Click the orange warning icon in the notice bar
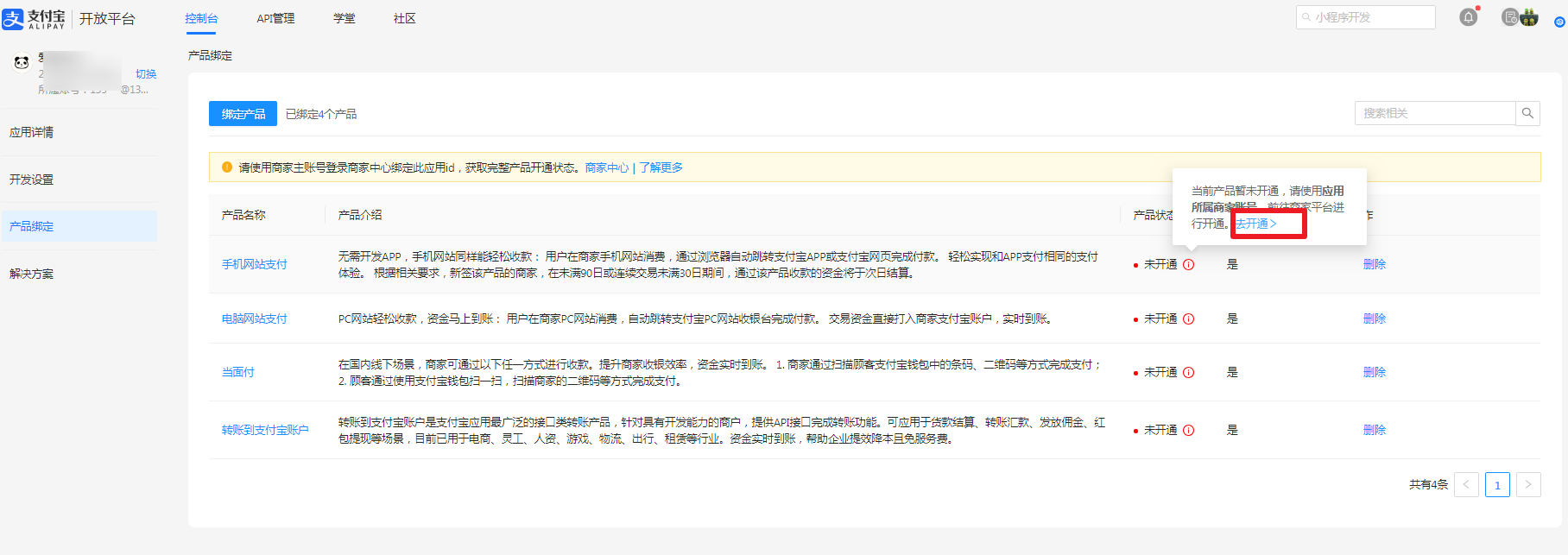The height and width of the screenshot is (555, 1568). [227, 167]
